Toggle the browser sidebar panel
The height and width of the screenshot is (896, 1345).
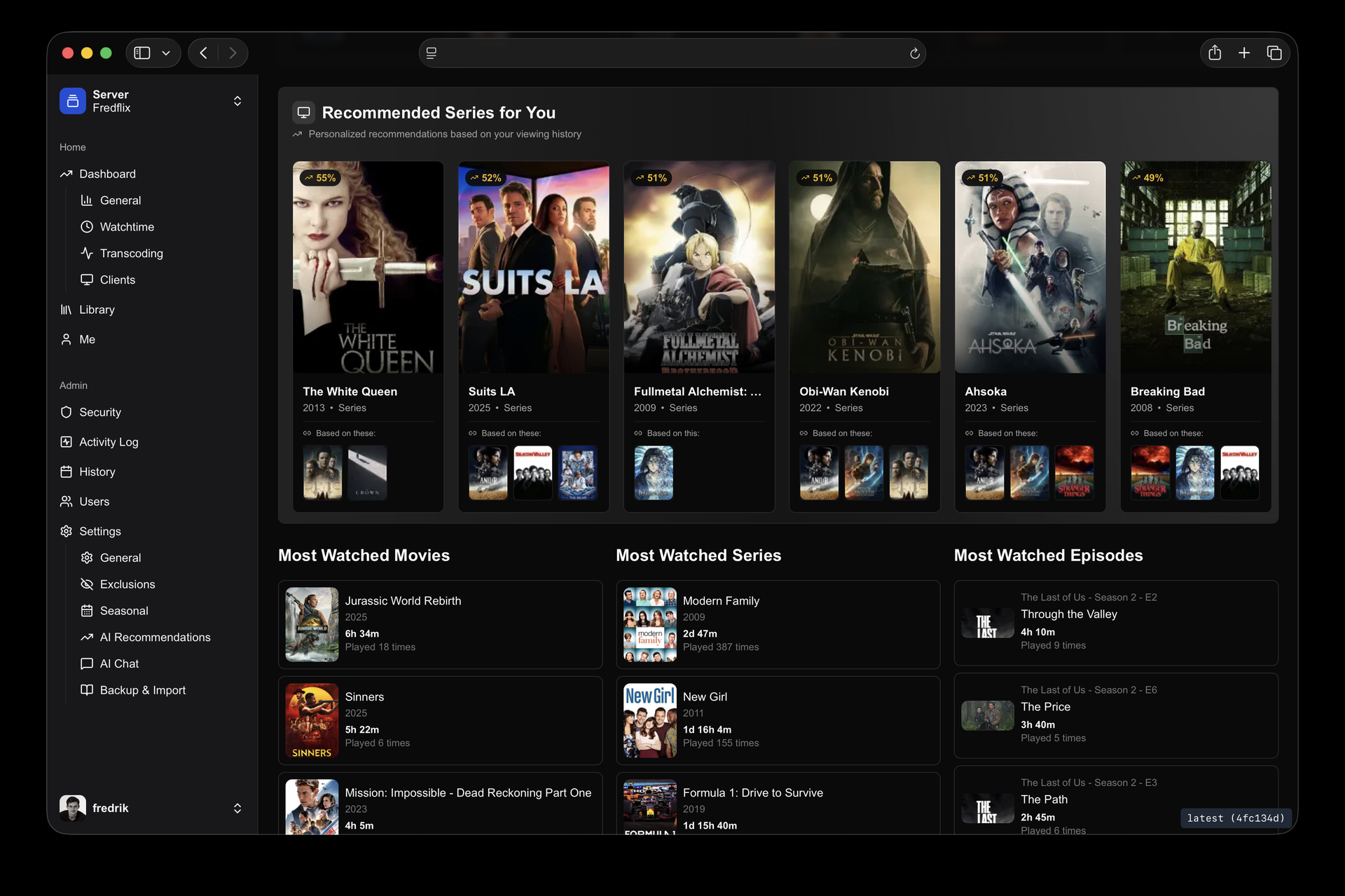(x=142, y=53)
